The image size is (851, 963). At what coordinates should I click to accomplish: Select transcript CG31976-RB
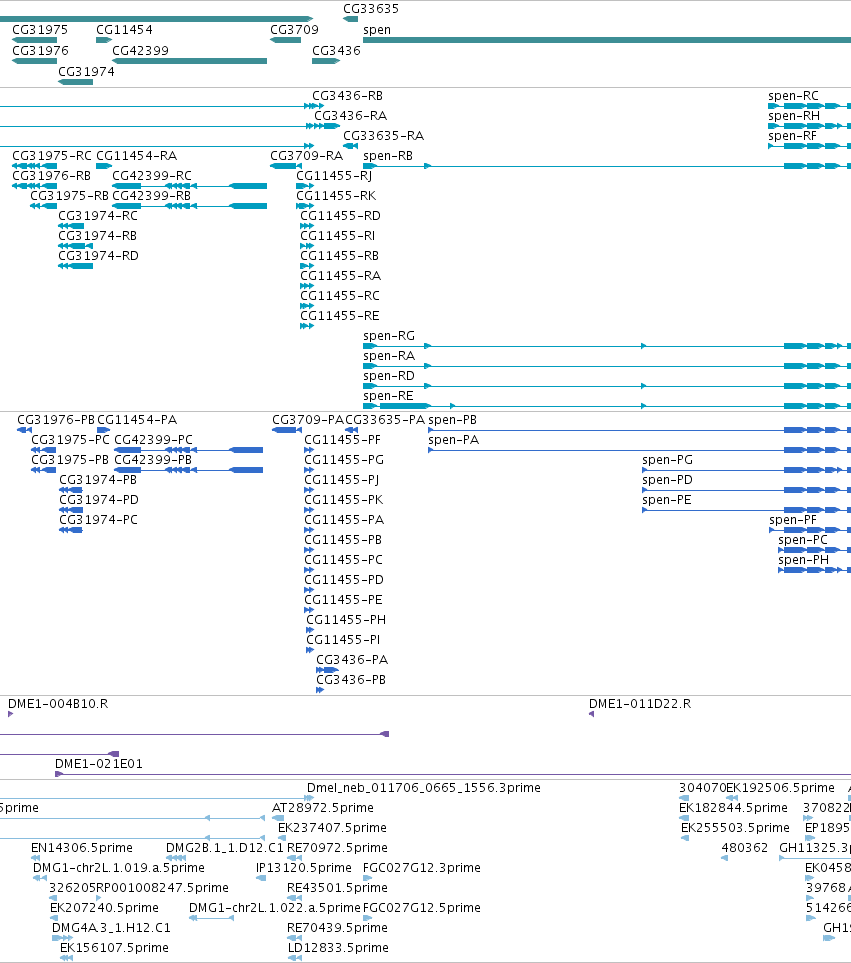tap(51, 176)
